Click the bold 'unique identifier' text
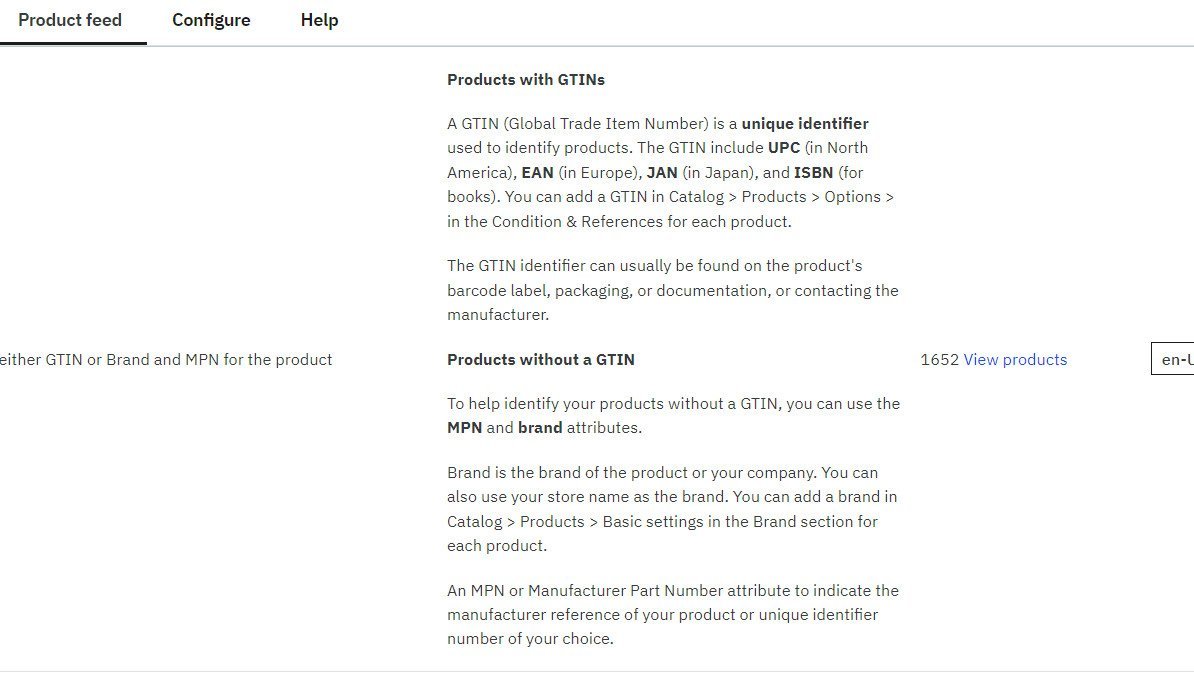This screenshot has height=689, width=1194. pos(805,124)
